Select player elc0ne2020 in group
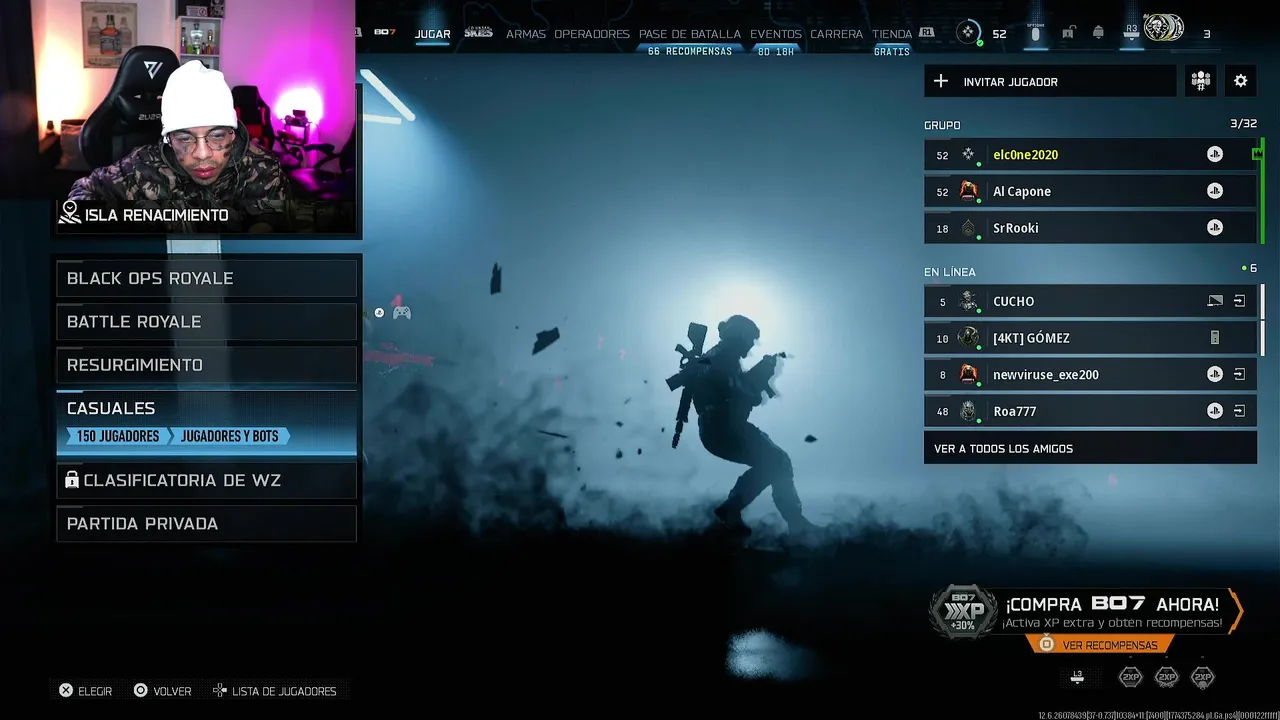The height and width of the screenshot is (720, 1280). point(1090,154)
